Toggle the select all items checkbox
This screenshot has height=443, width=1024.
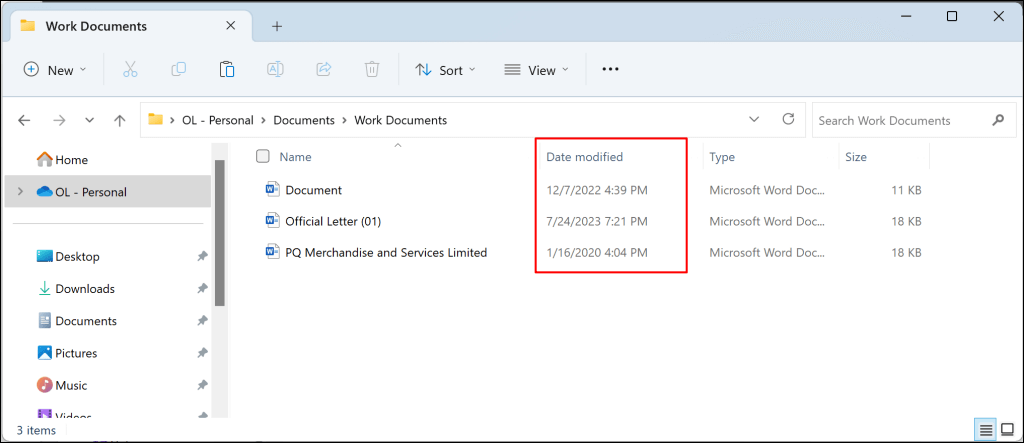click(263, 156)
